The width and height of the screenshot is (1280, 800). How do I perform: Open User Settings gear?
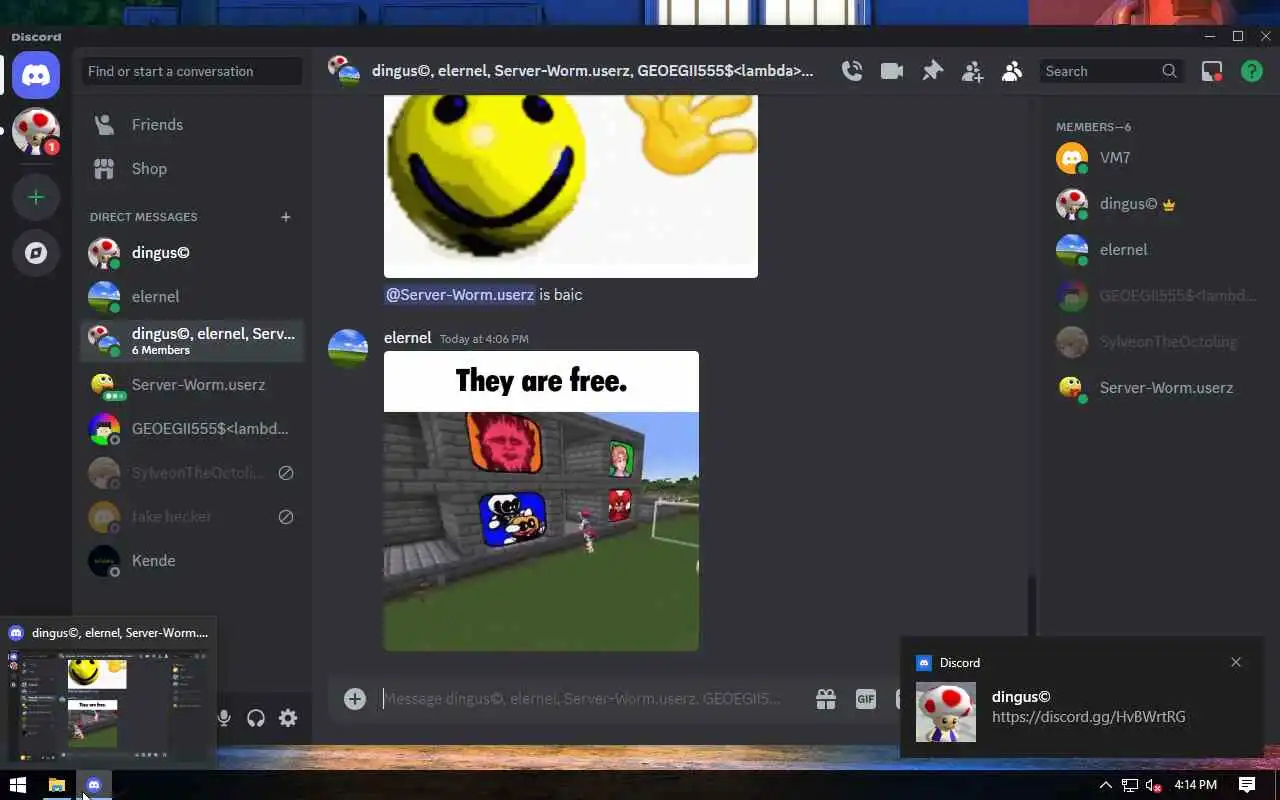288,718
